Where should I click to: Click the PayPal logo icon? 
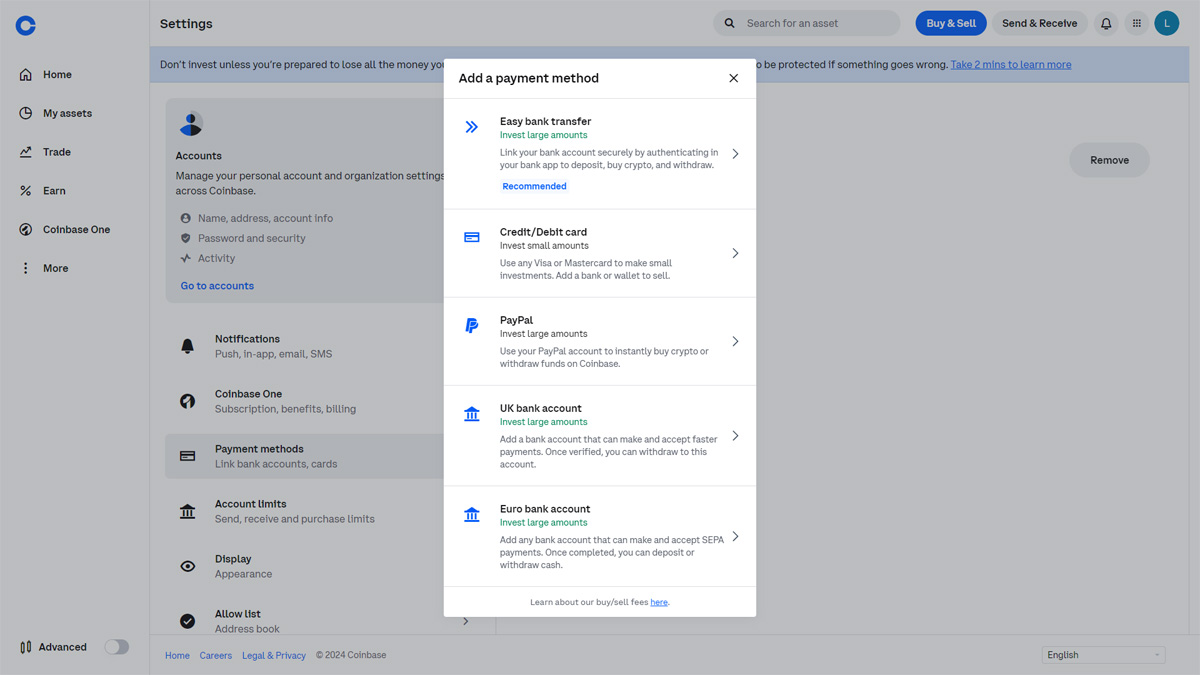pos(472,326)
